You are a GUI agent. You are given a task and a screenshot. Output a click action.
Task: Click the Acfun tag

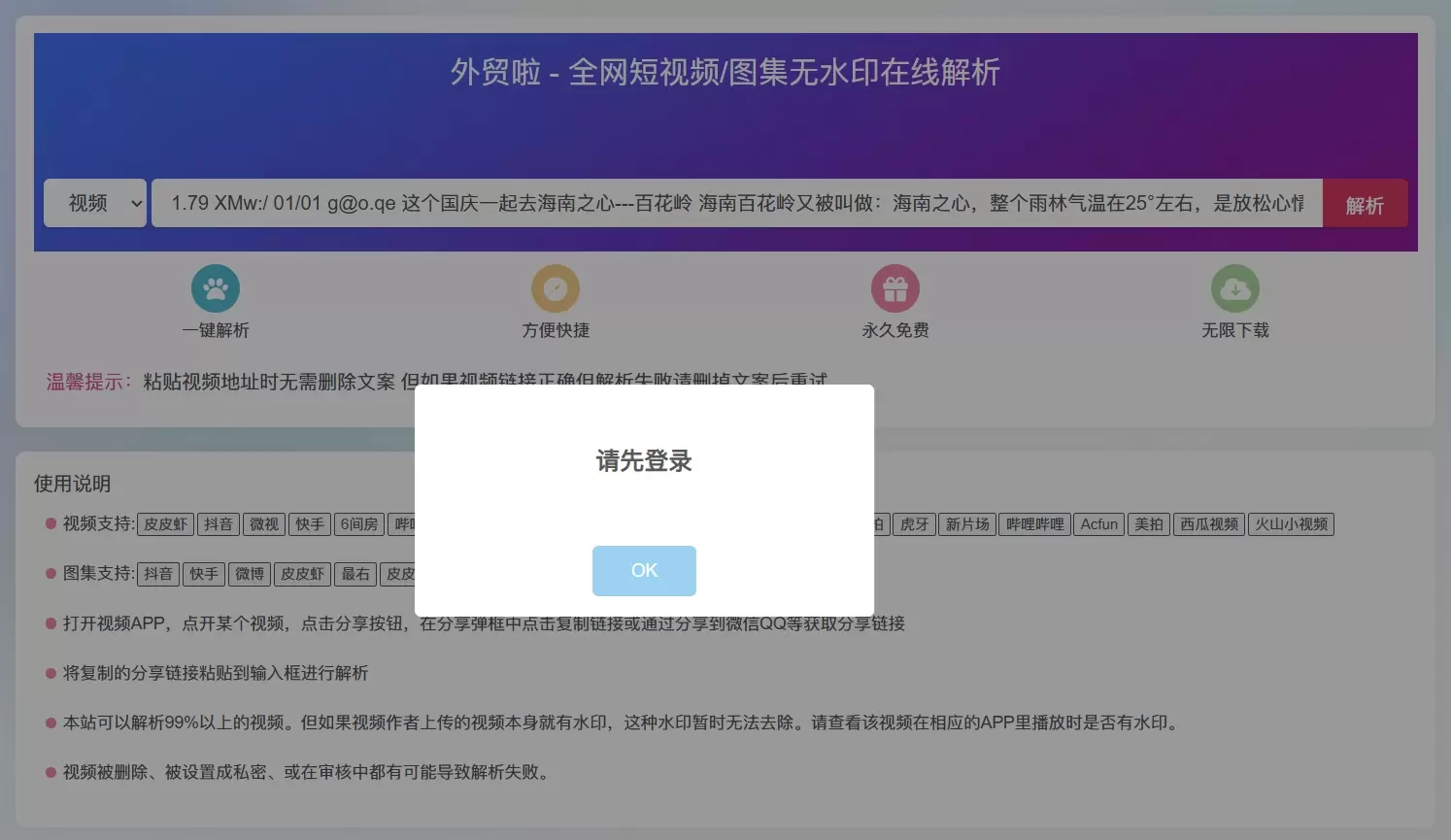coord(1099,524)
